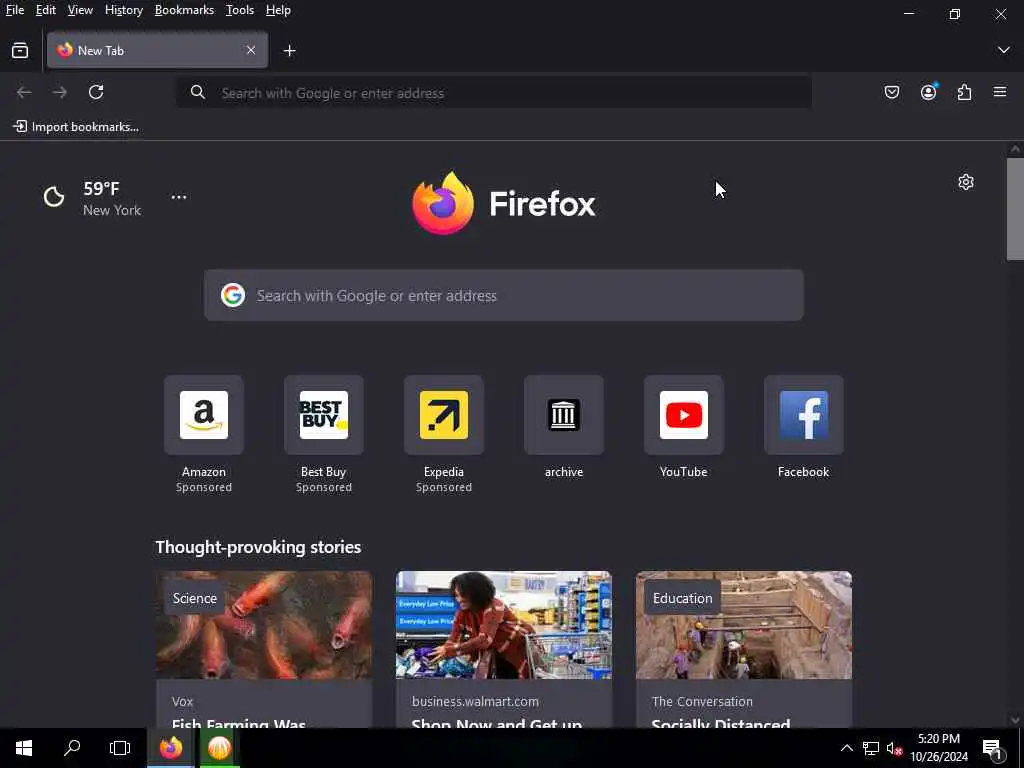Open Windows Task View

pyautogui.click(x=120, y=748)
